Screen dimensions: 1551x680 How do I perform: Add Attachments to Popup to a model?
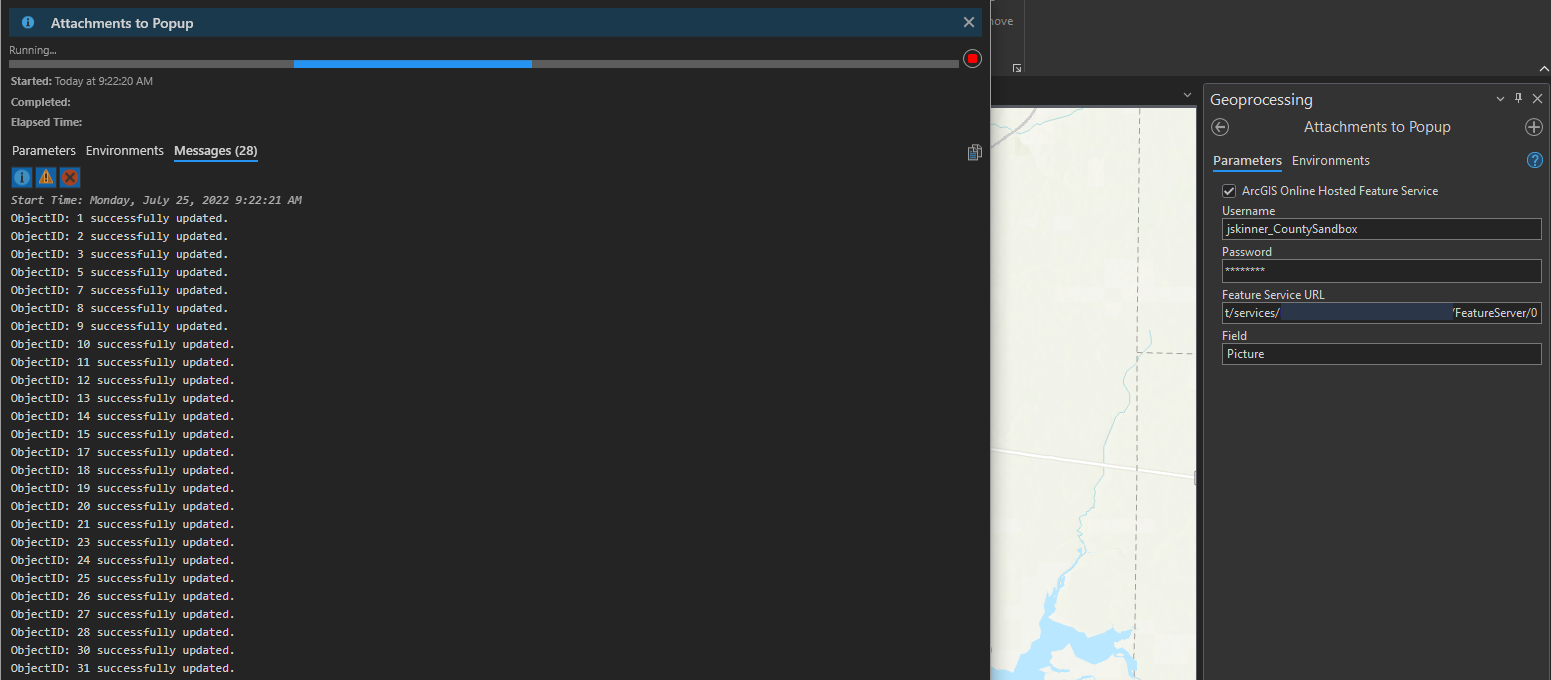(1534, 127)
